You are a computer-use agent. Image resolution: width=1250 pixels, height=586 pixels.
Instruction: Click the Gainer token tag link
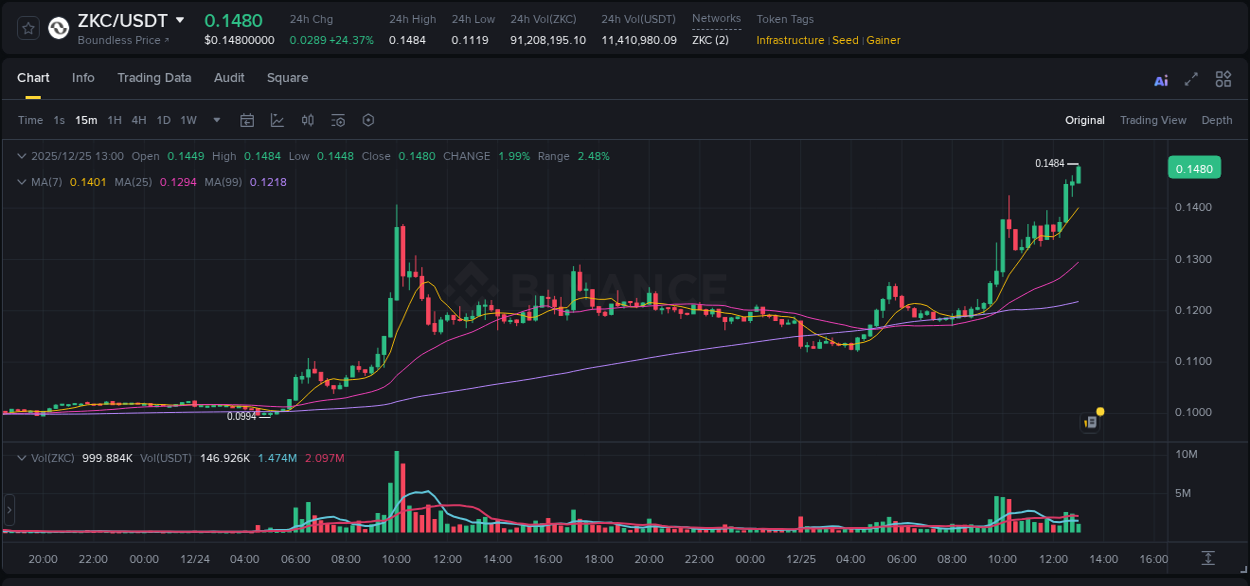coord(883,40)
